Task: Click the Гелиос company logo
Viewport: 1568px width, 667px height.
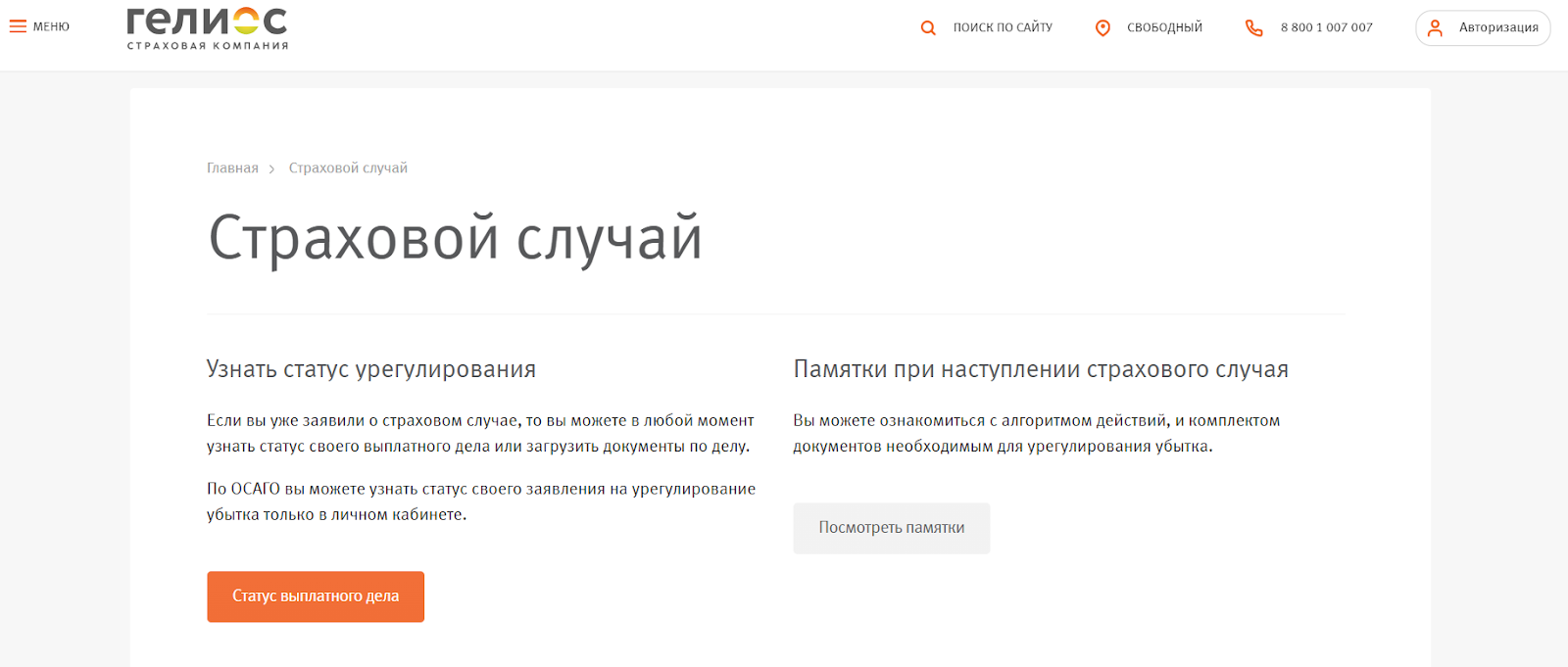Action: tap(207, 28)
